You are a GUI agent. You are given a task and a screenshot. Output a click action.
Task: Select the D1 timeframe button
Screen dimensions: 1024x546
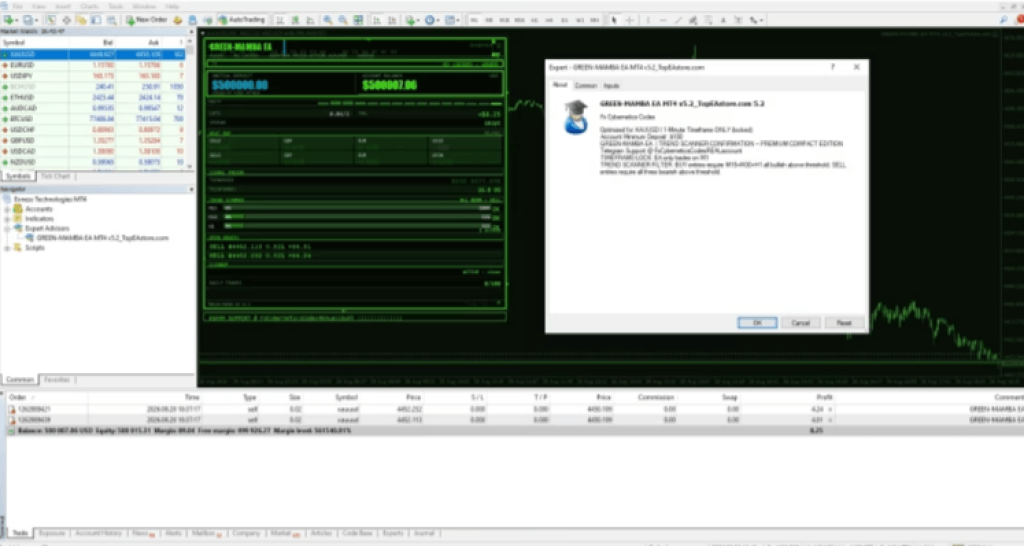[564, 20]
